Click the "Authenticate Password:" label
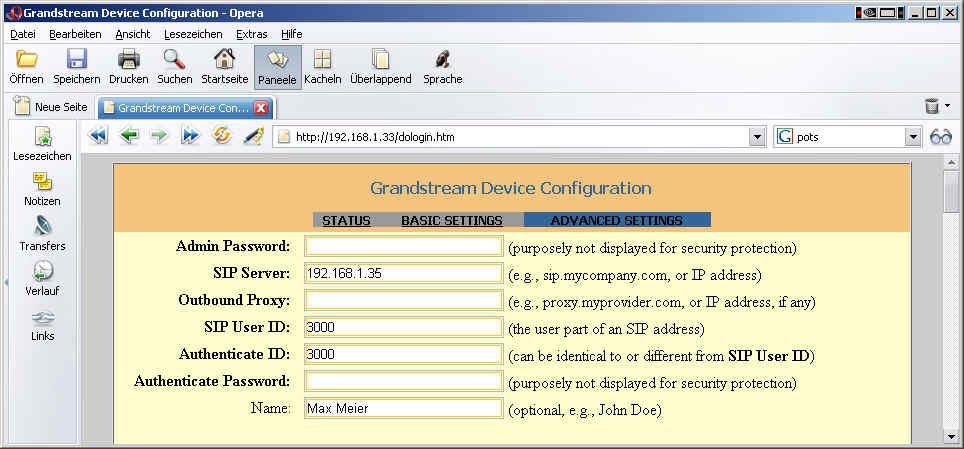This screenshot has width=964, height=449. [x=211, y=381]
